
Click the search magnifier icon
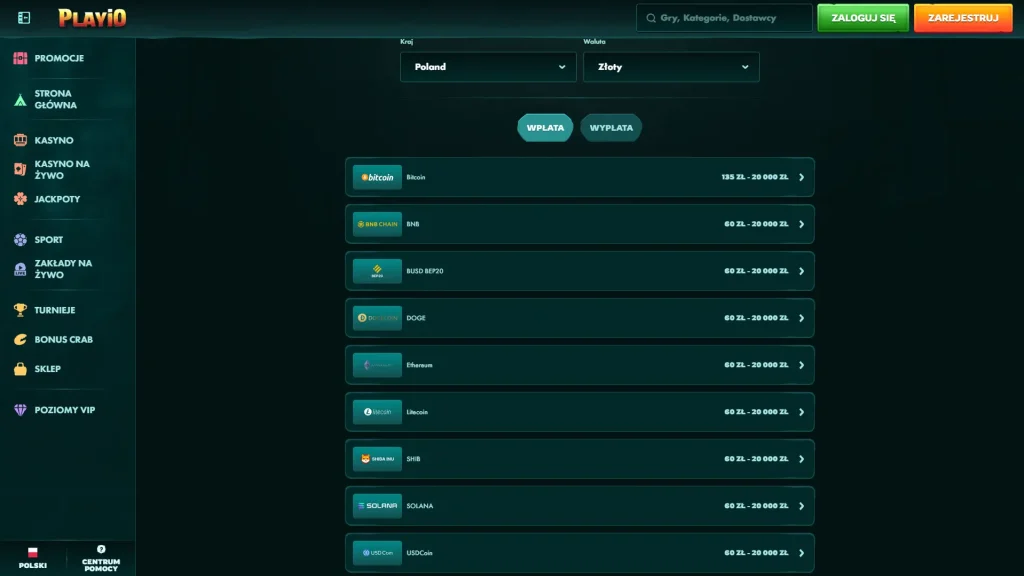pos(651,18)
